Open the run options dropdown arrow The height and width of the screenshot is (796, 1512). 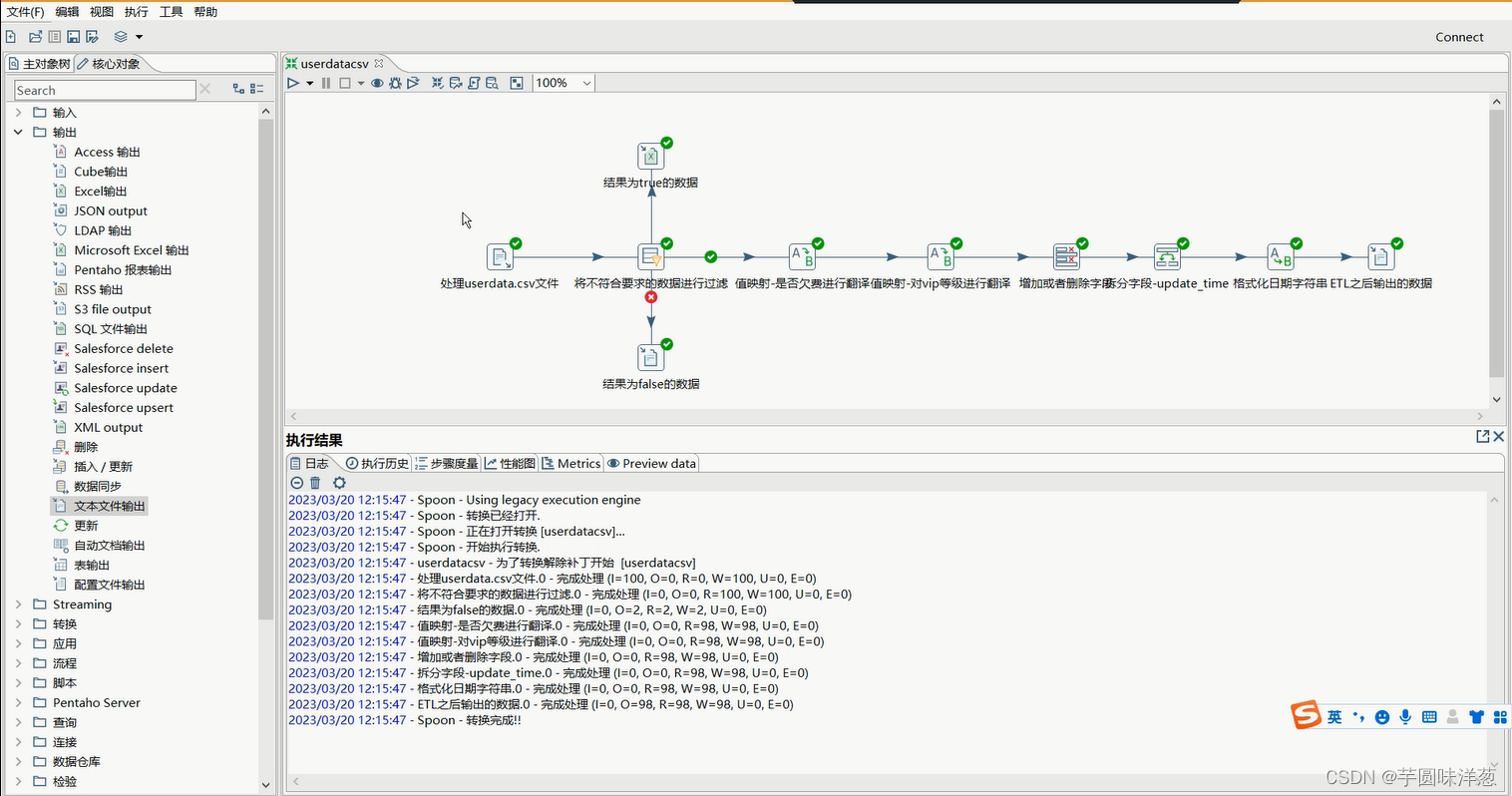point(309,83)
